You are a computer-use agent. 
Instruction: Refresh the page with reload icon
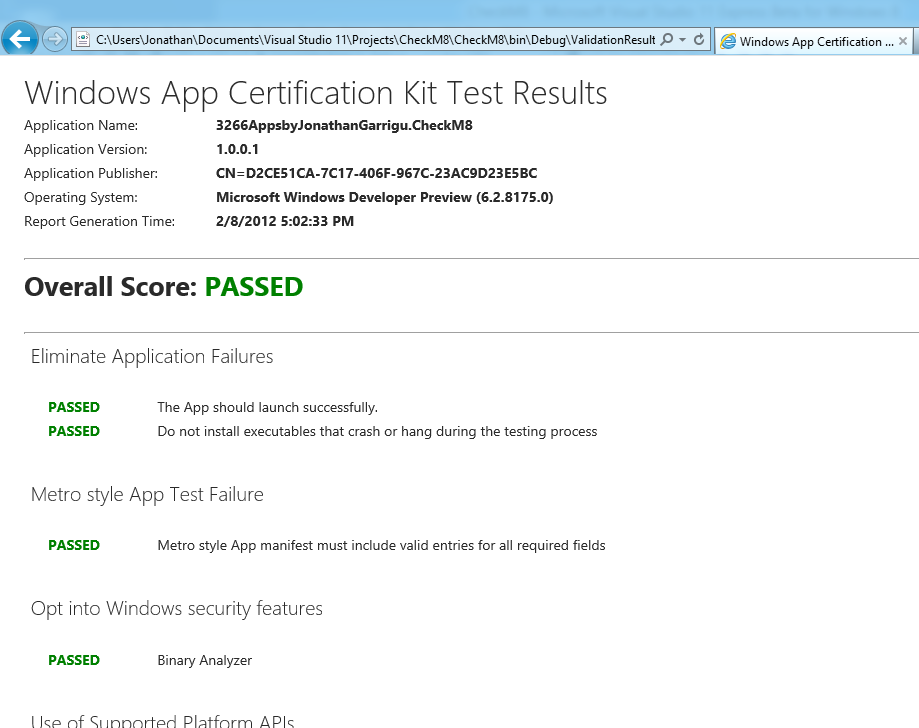pyautogui.click(x=699, y=40)
